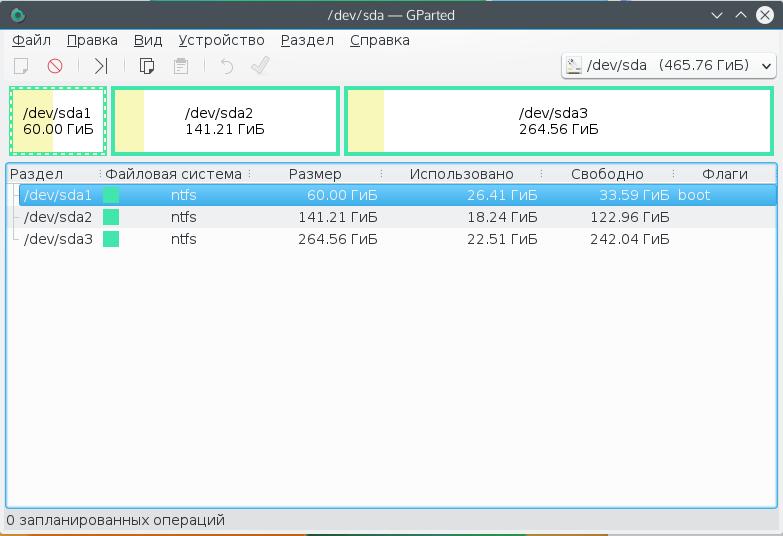The width and height of the screenshot is (783, 536).
Task: Click the ntfs color swatch for /dev/sda1
Action: [111, 195]
